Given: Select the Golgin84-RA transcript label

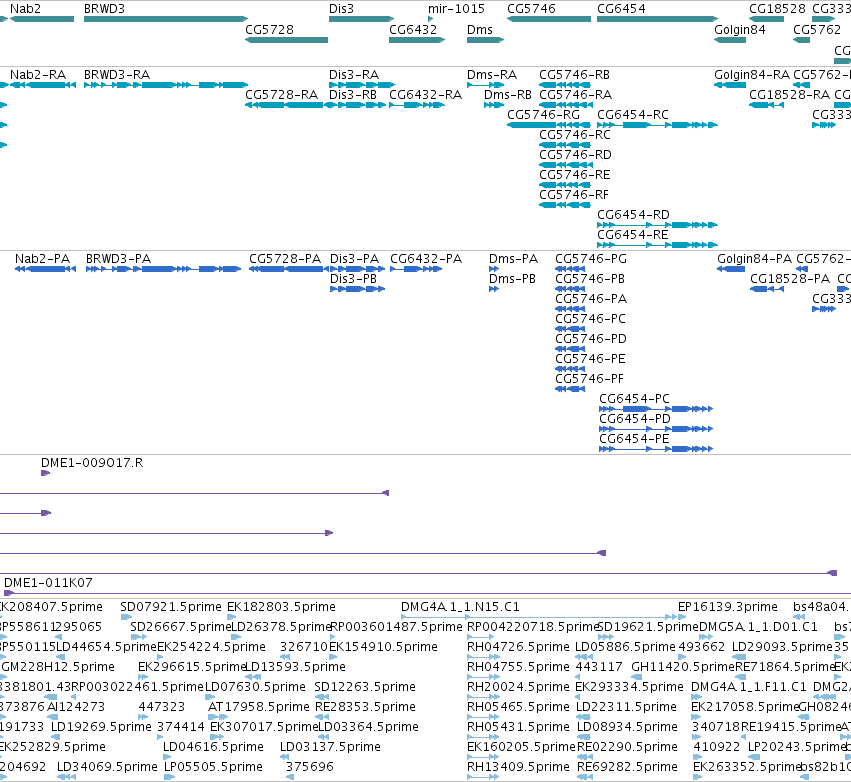Looking at the screenshot, I should (752, 74).
